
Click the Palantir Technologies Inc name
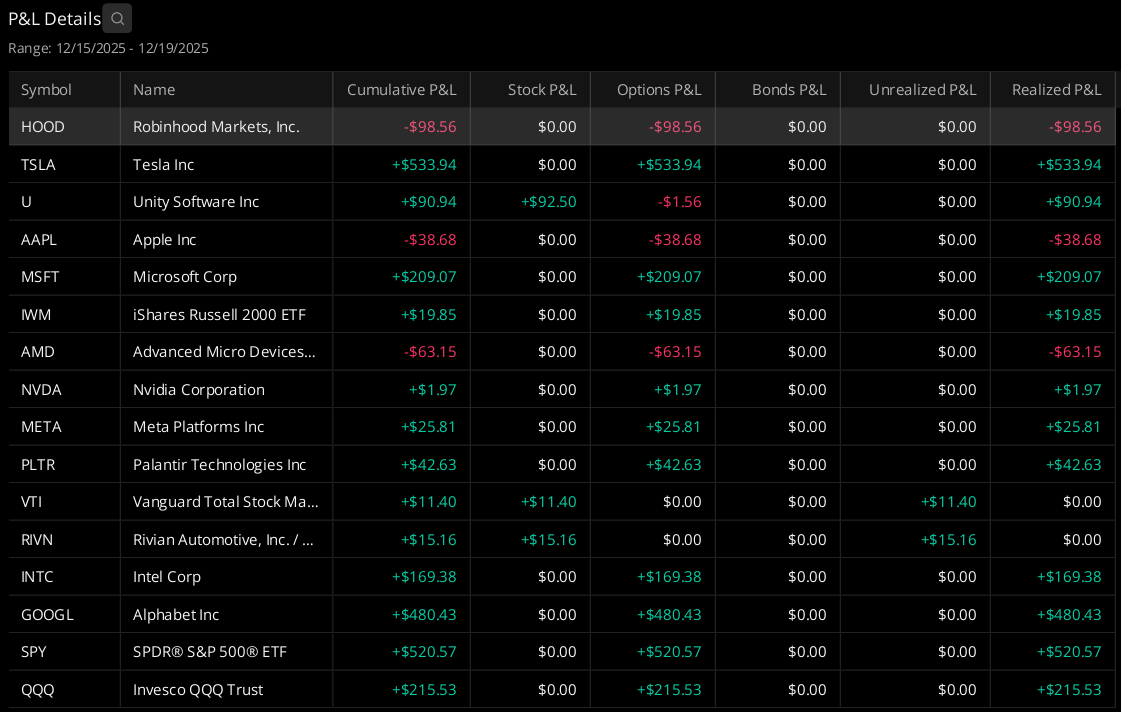coord(219,465)
